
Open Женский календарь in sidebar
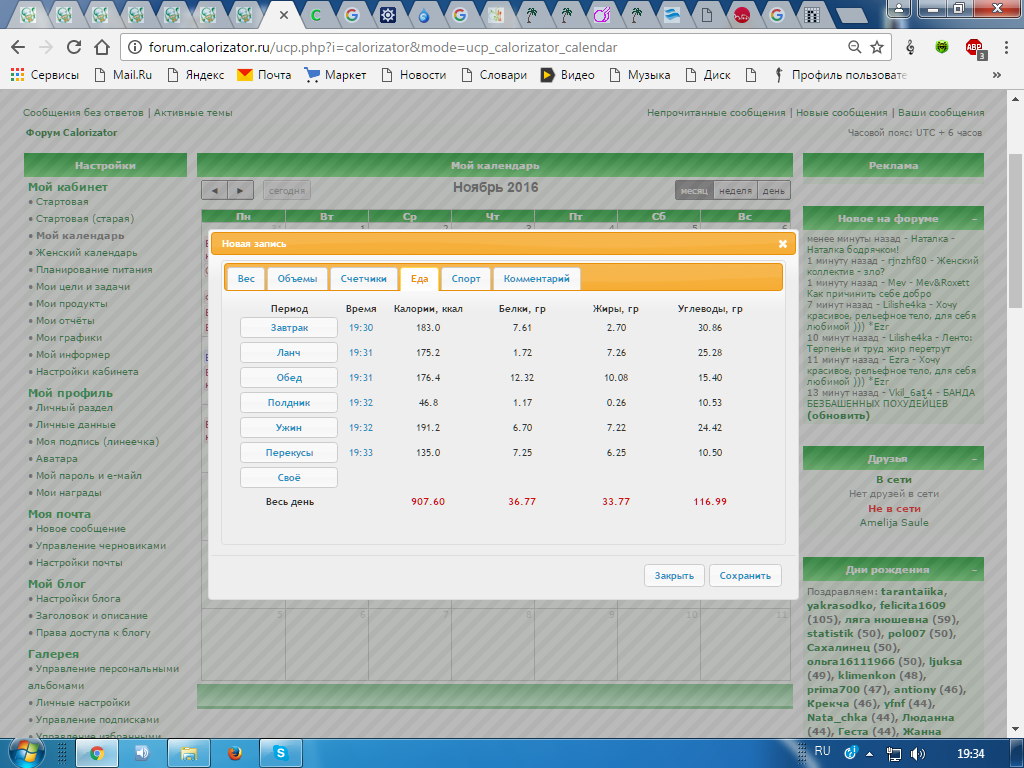[x=86, y=253]
